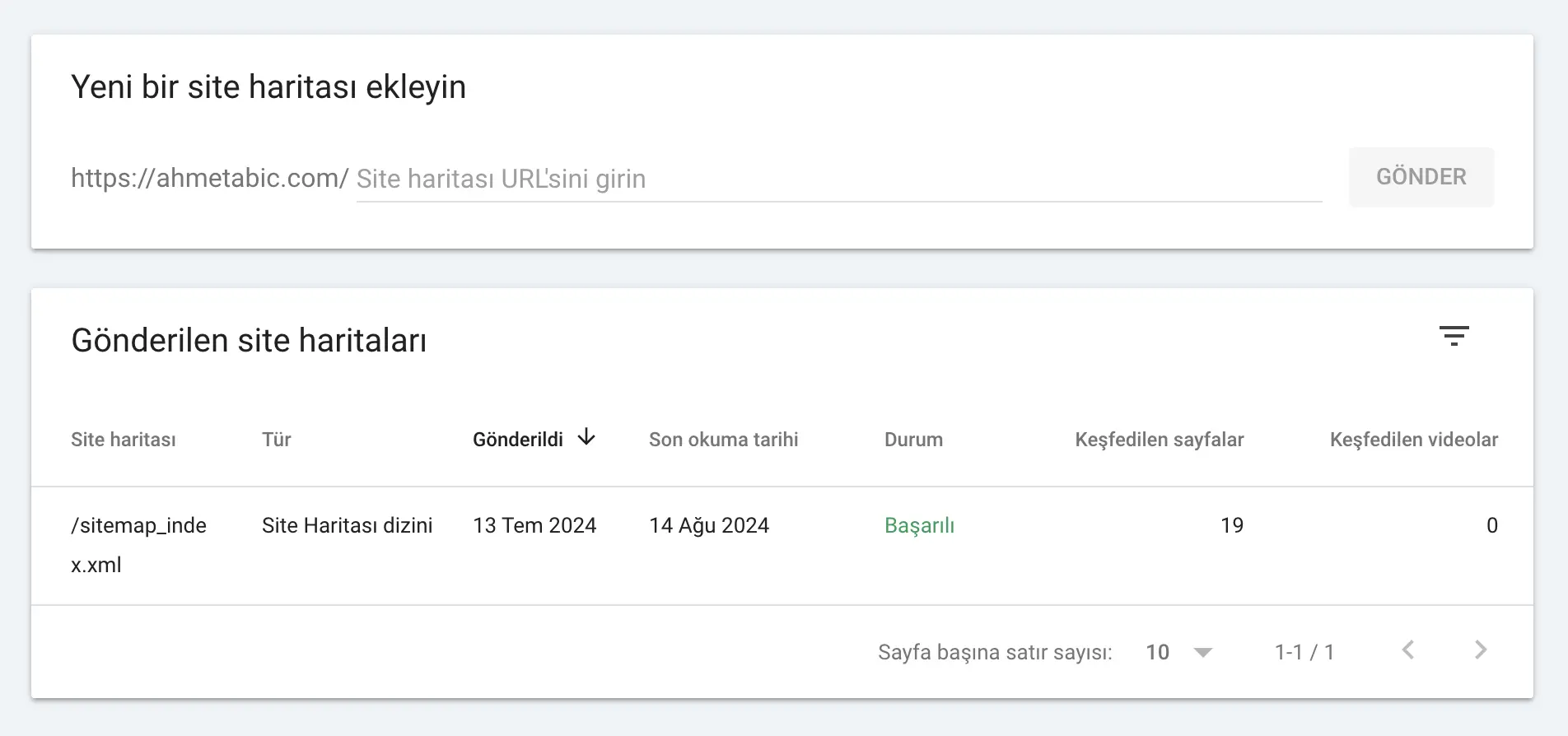
Task: Click the GÖNDER button
Action: [1421, 177]
